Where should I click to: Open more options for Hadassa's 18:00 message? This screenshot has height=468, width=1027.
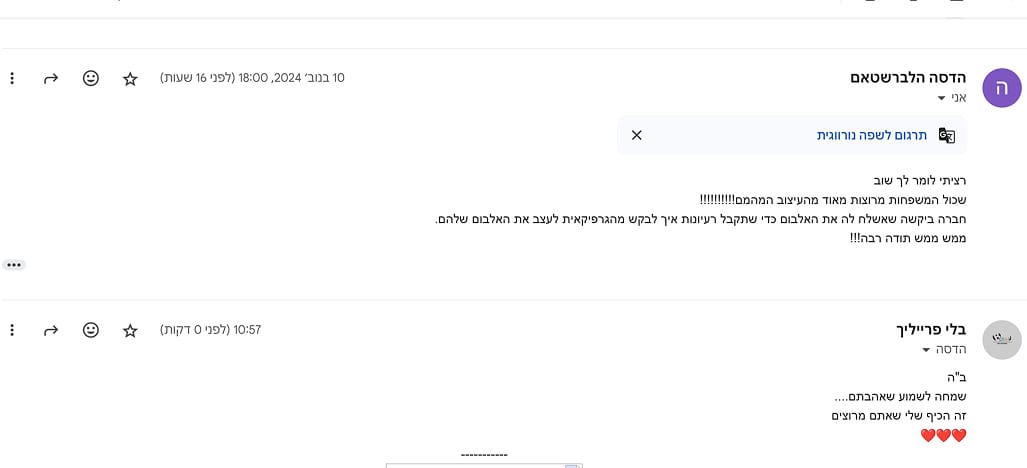click(x=12, y=78)
